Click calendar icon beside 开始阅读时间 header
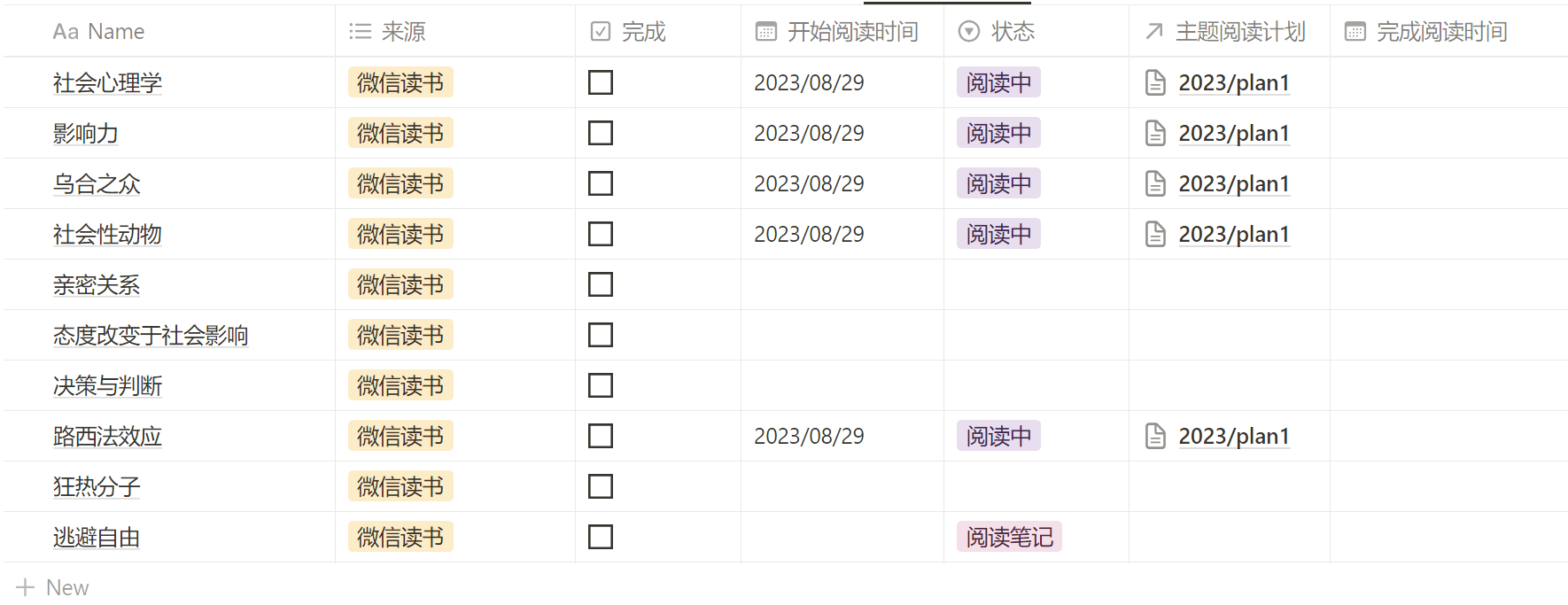 pyautogui.click(x=766, y=32)
